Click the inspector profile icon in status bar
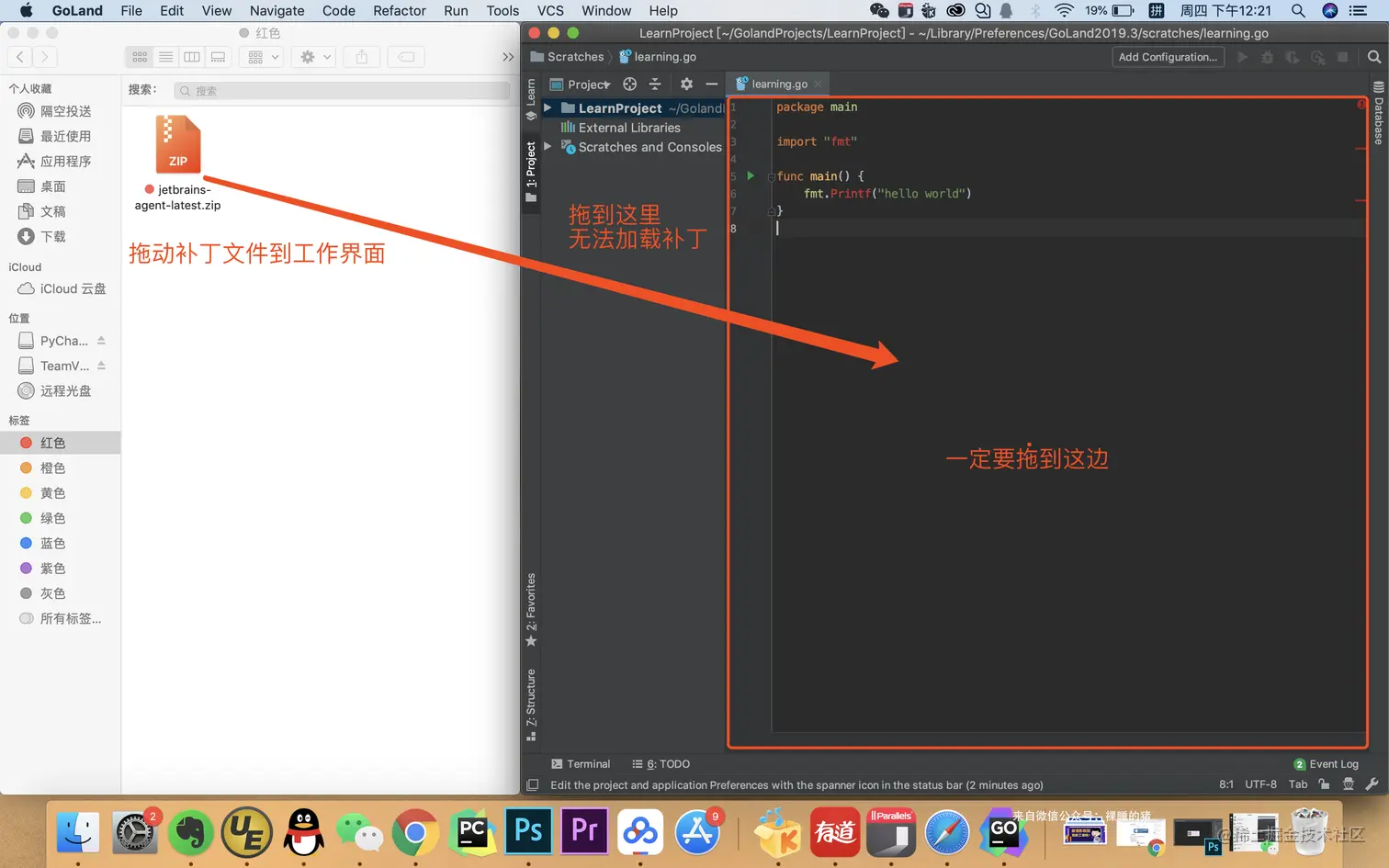Screen dimensions: 1389x868 1349,784
